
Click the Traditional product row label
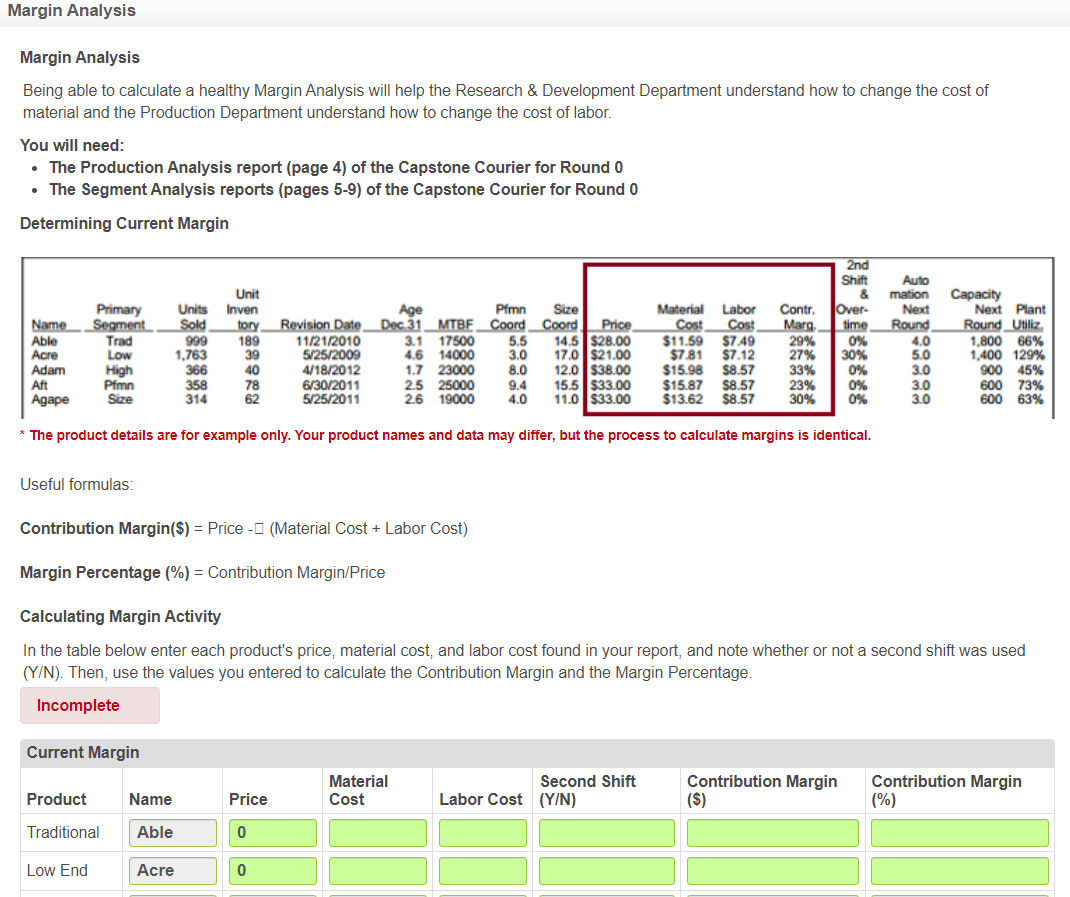(62, 832)
